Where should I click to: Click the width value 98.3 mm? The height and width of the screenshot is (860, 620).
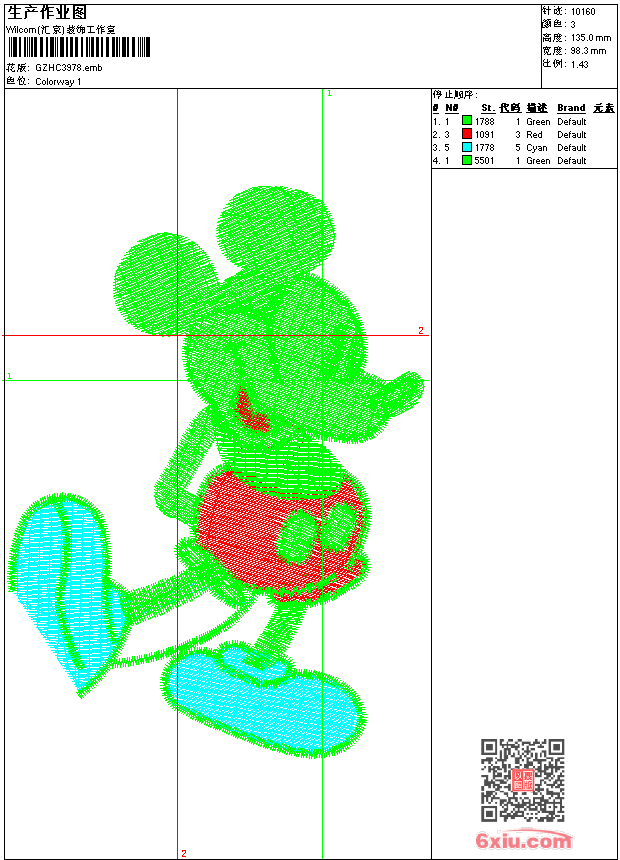[589, 51]
